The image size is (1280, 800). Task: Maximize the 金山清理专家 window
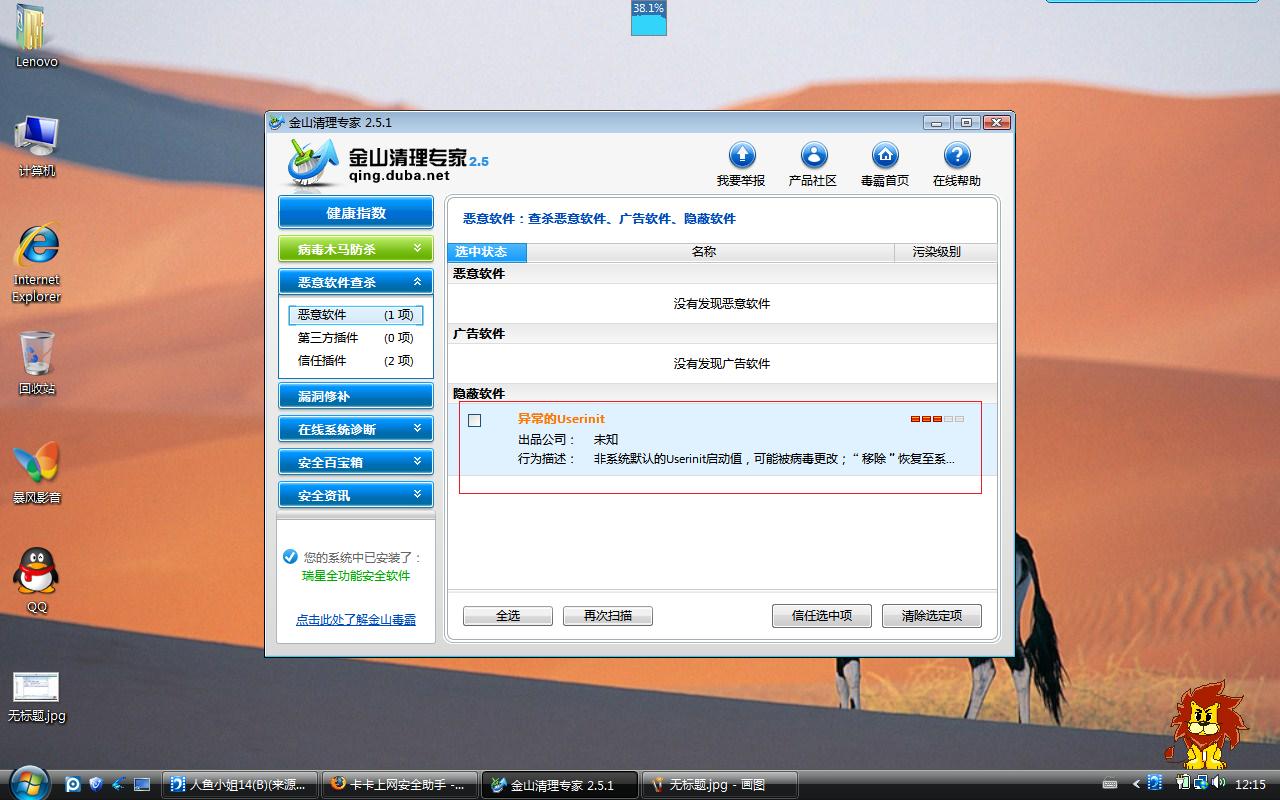966,123
